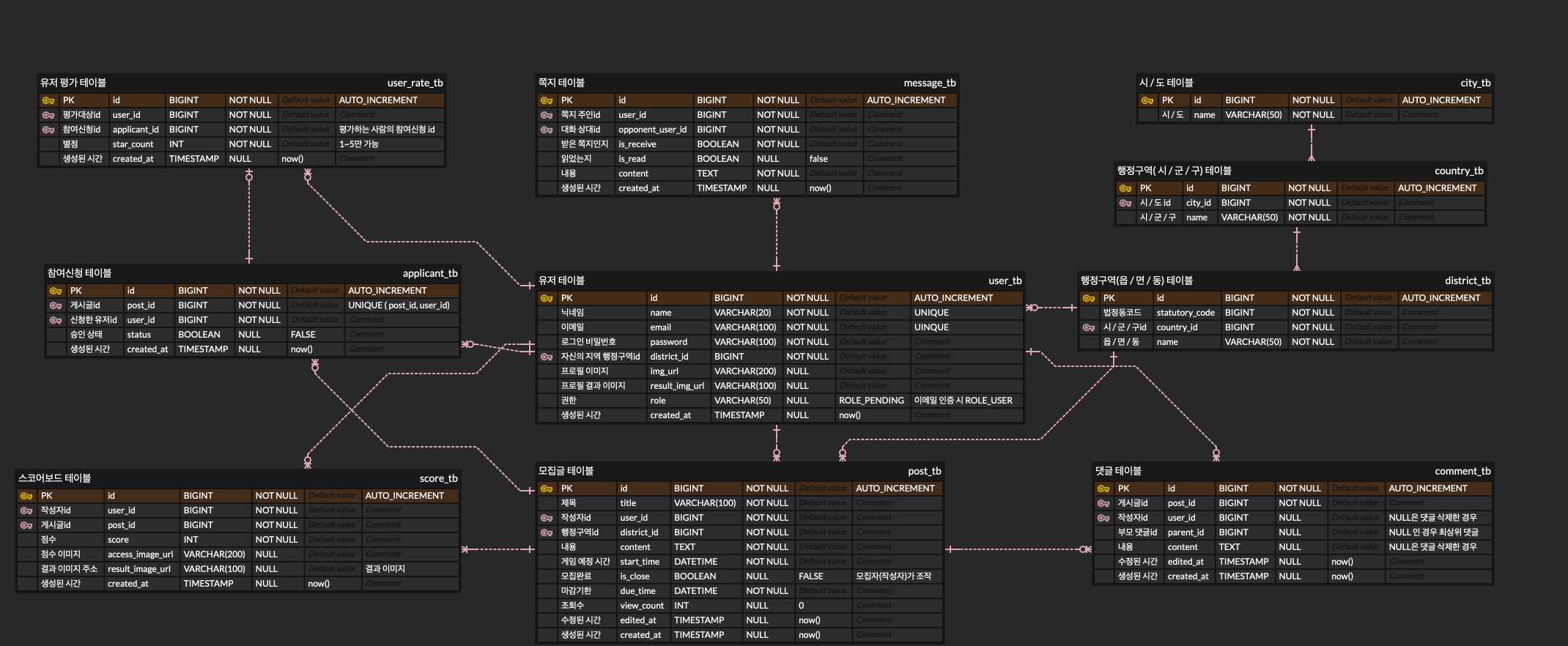
Task: Select the '모집글 테이블' table title
Action: click(566, 471)
